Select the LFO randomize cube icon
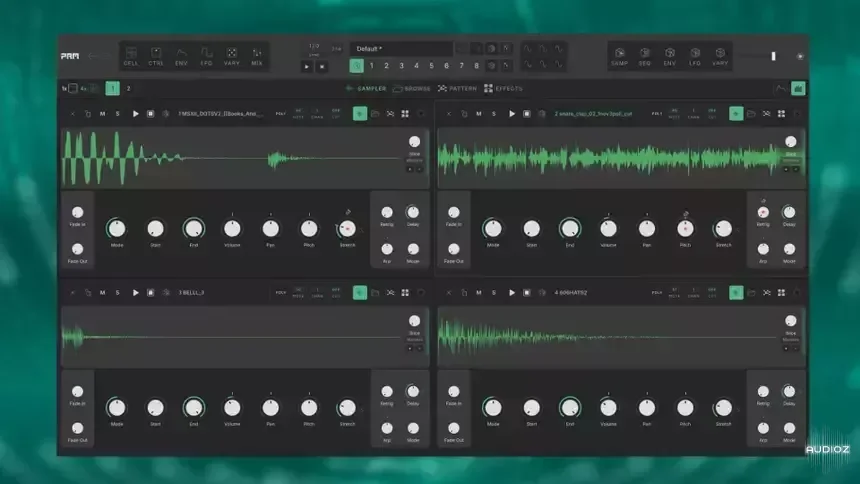This screenshot has width=860, height=484. point(695,56)
